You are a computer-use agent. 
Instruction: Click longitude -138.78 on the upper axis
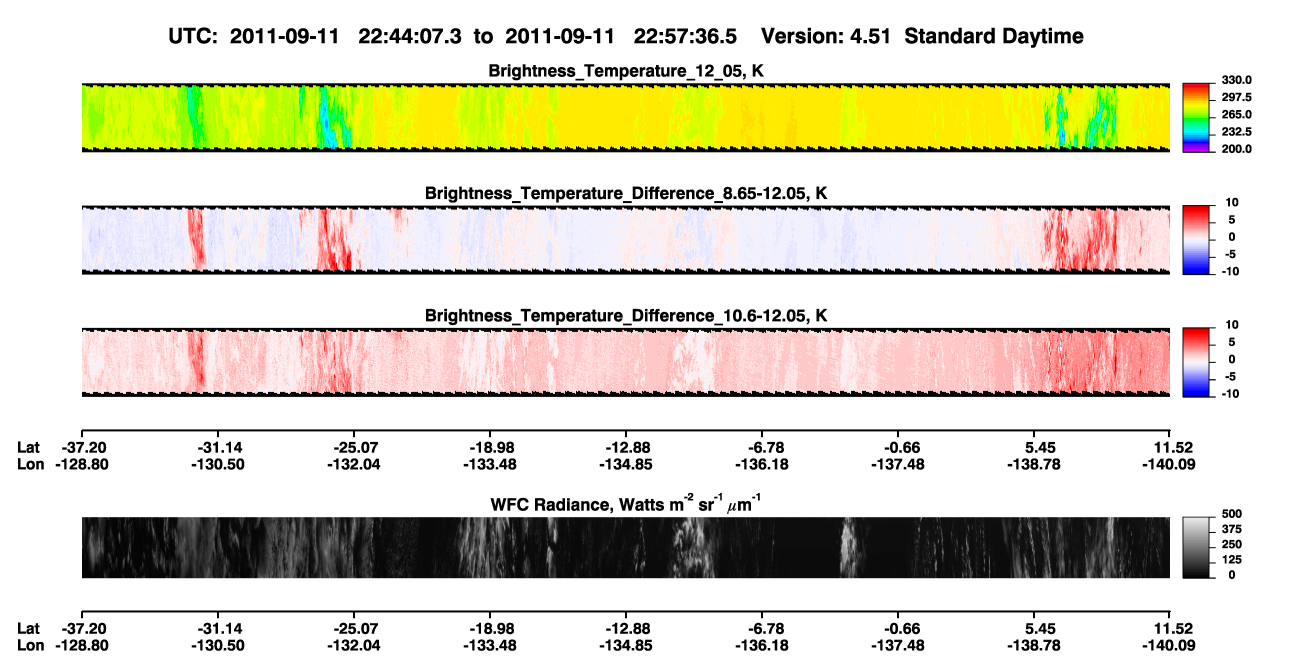coord(1033,464)
